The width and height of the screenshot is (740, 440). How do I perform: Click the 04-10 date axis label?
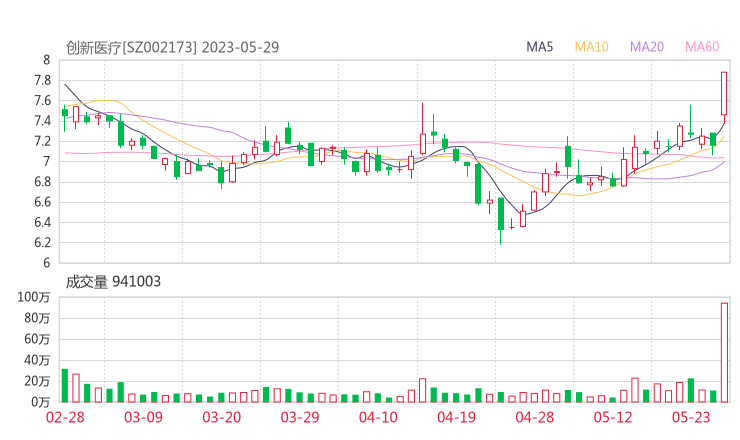(378, 417)
